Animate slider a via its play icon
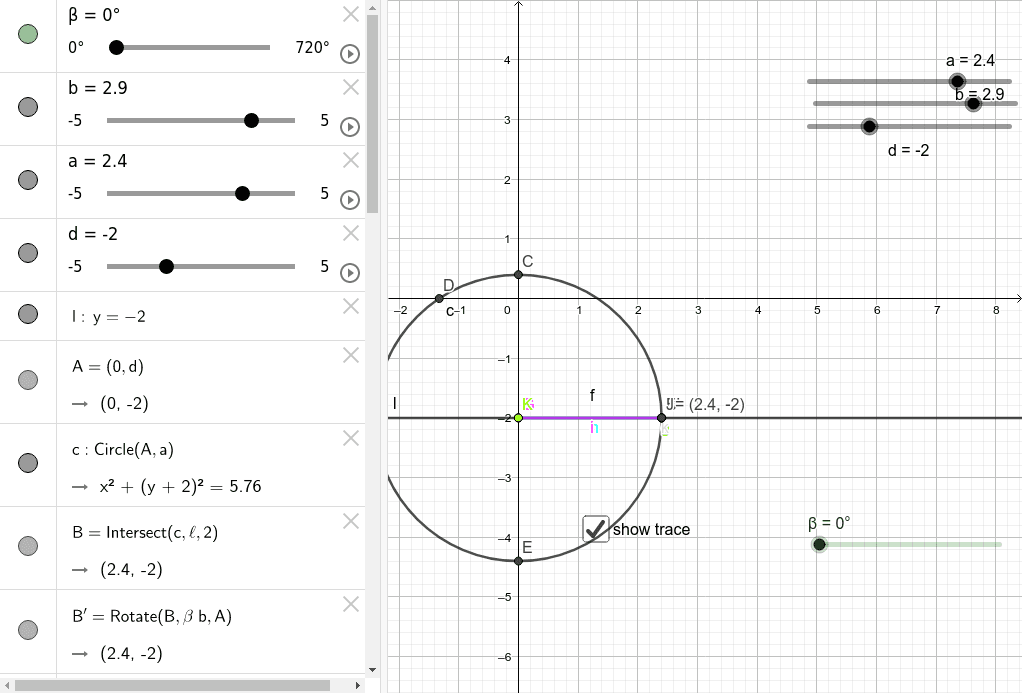This screenshot has width=1024, height=695. click(x=349, y=200)
